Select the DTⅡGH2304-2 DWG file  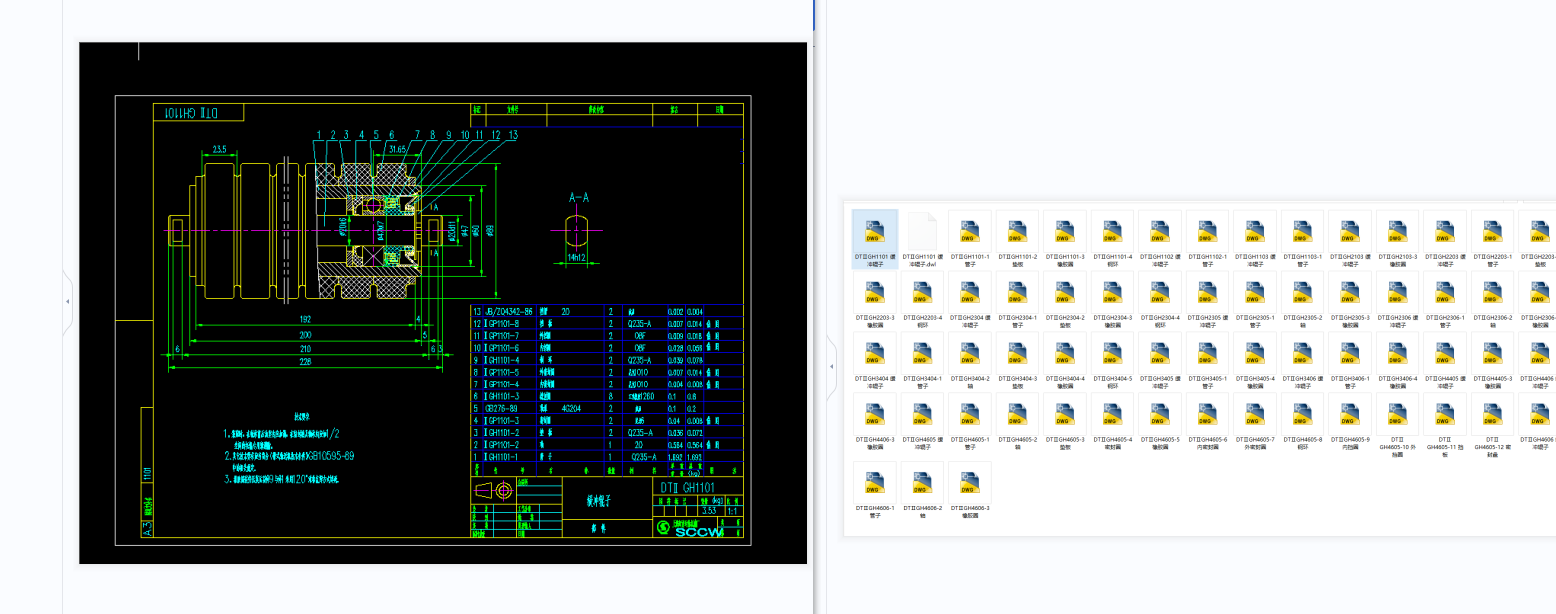tap(1065, 300)
